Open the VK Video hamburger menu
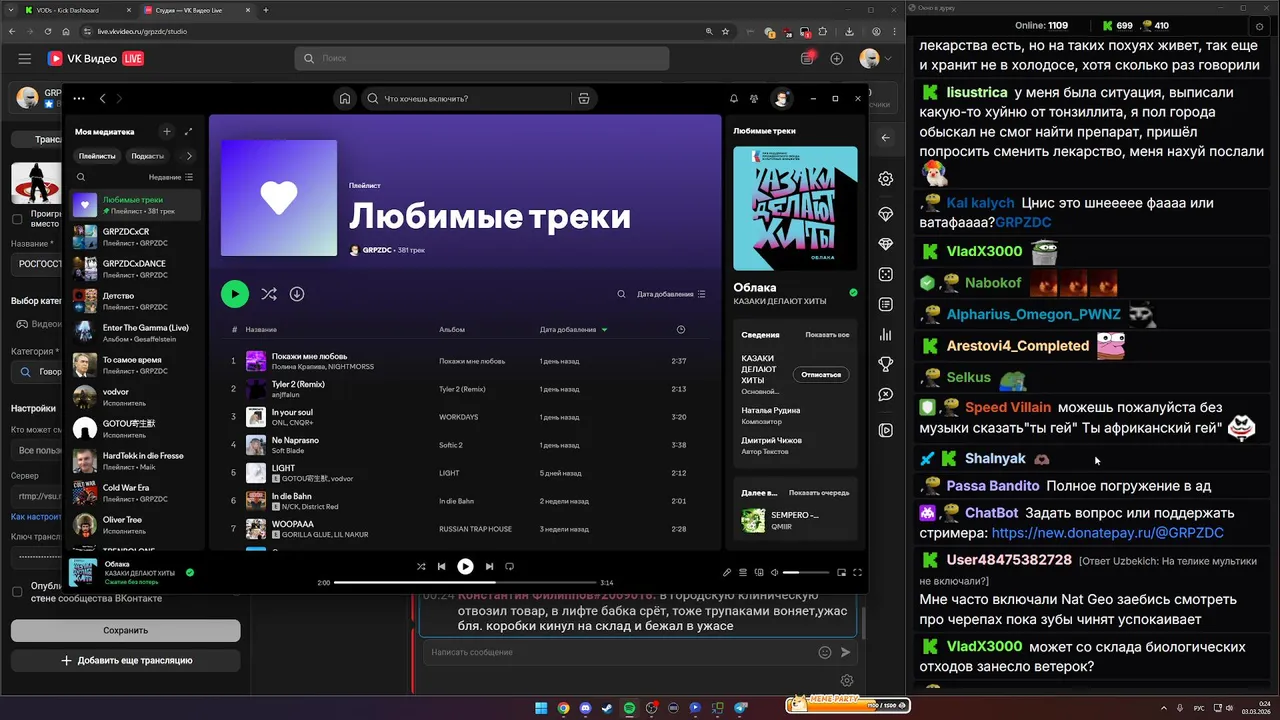The image size is (1280, 720). pyautogui.click(x=24, y=59)
